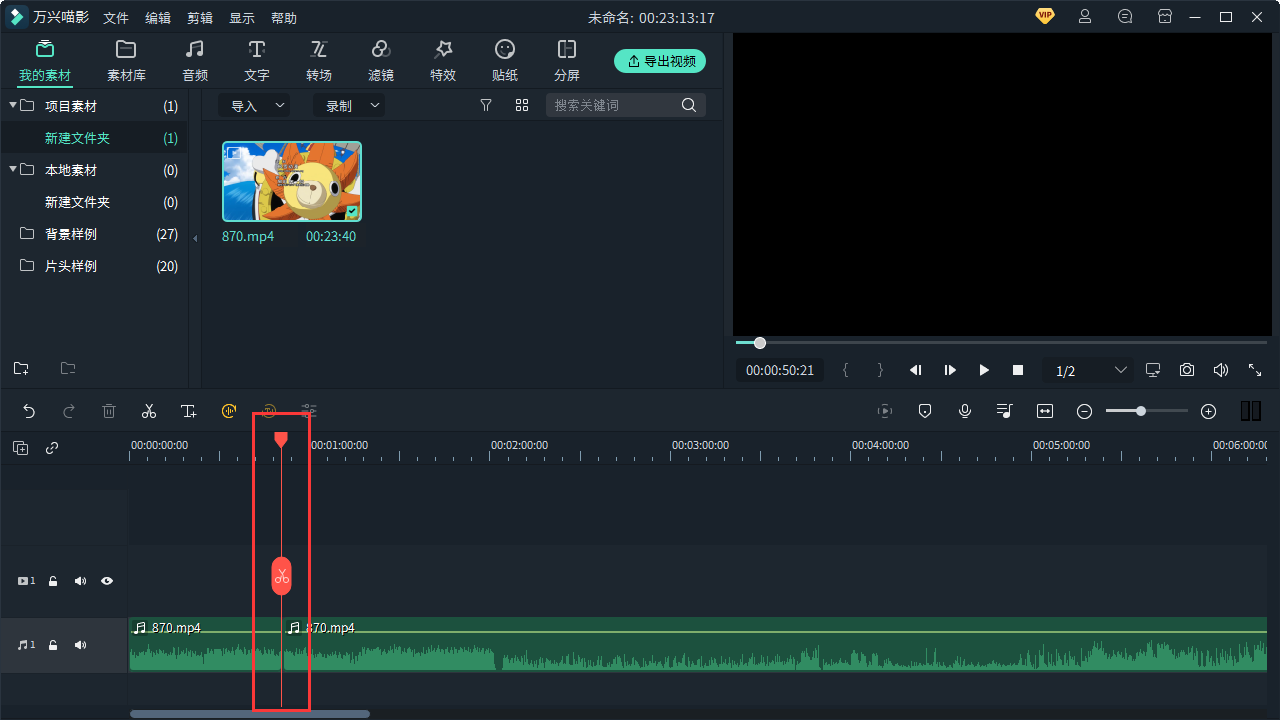Switch to the 转场 transitions tab
The image size is (1280, 720).
(319, 60)
